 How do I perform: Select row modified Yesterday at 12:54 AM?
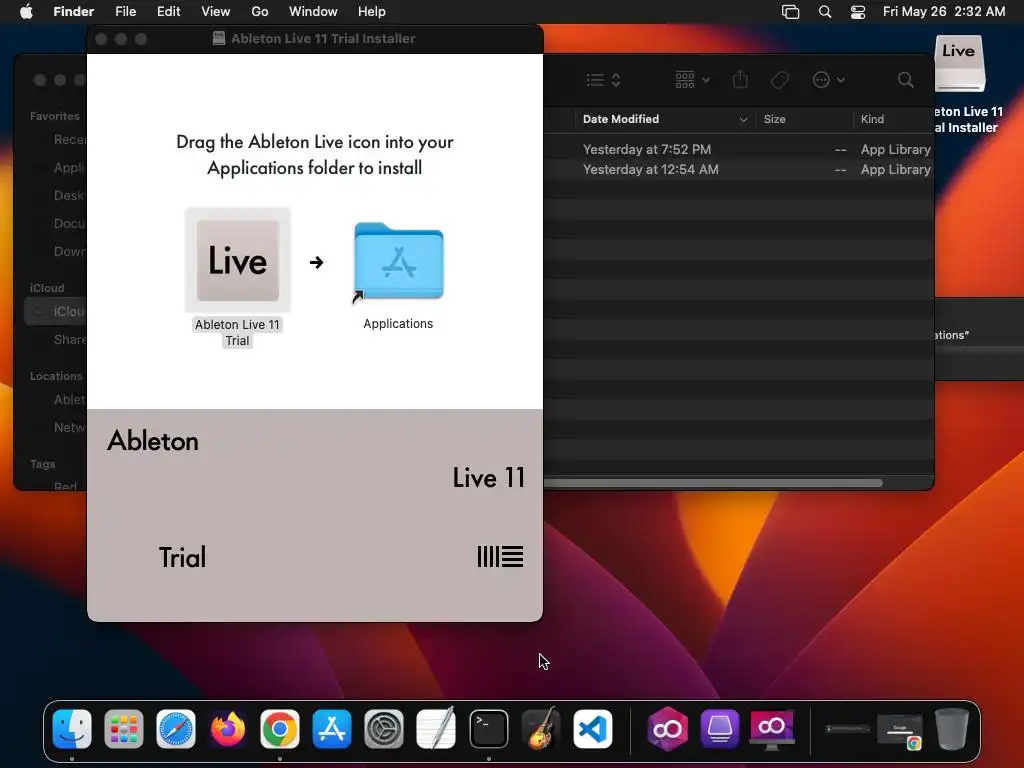[738, 170]
